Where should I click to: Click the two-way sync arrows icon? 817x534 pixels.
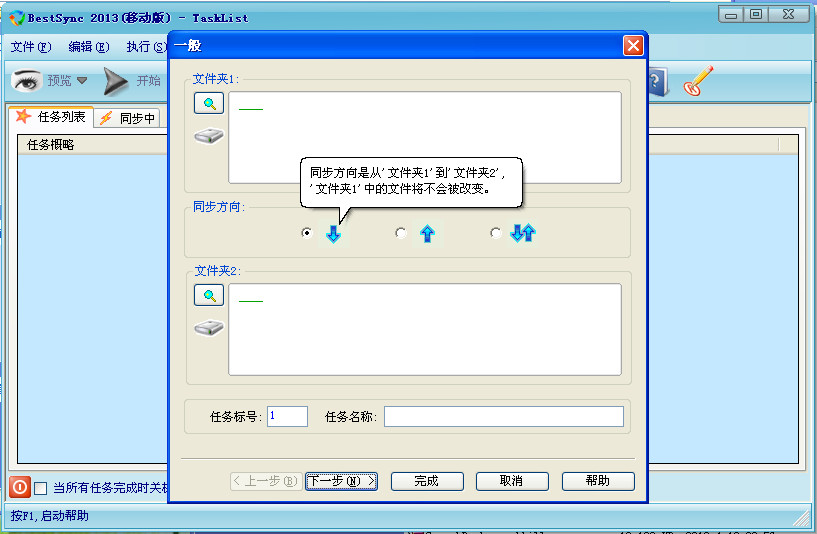tap(523, 233)
